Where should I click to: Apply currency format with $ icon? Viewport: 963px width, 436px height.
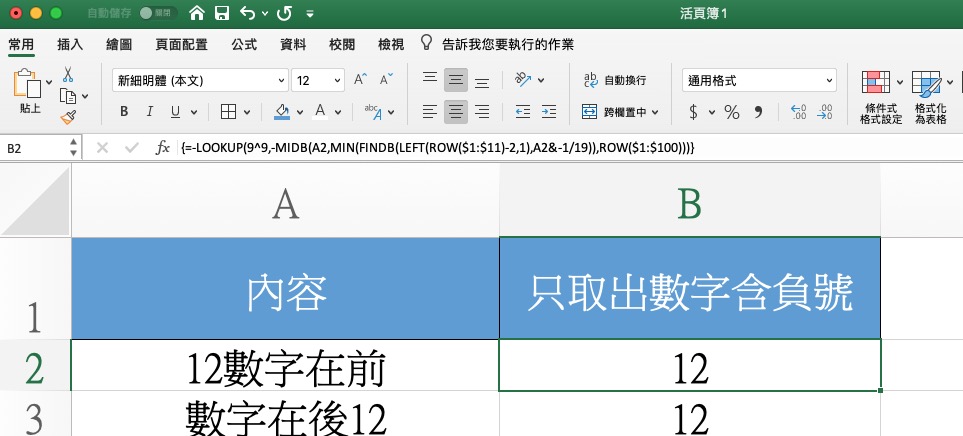694,112
